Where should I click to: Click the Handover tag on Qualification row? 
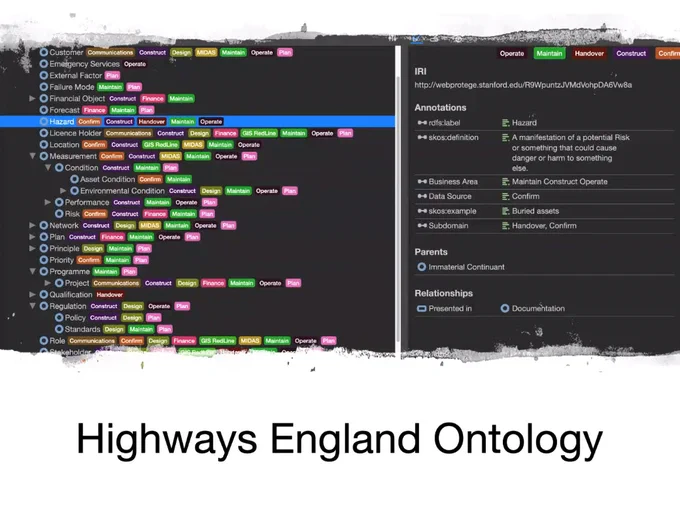(x=110, y=294)
